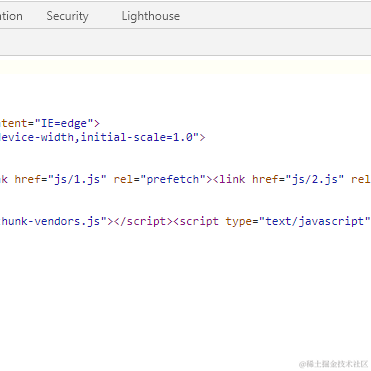
Task: Click the second link tag name
Action: 232,179
